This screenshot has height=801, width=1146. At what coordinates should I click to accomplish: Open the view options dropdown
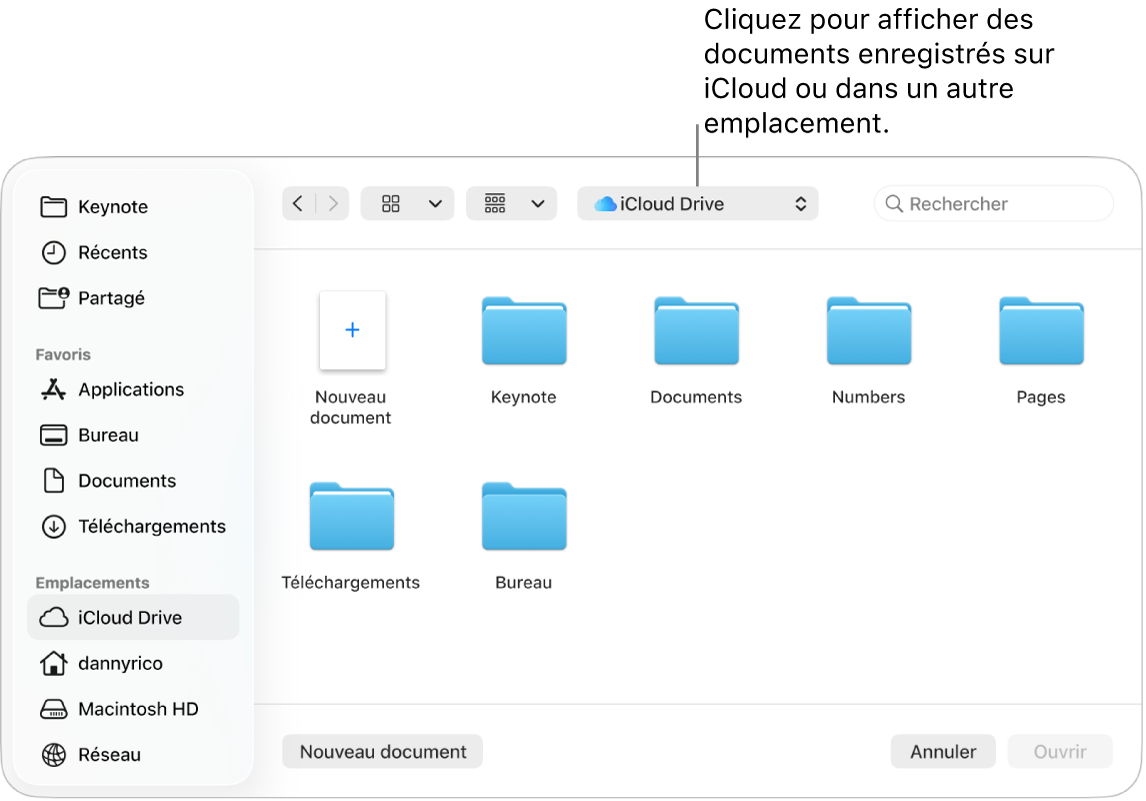(408, 203)
